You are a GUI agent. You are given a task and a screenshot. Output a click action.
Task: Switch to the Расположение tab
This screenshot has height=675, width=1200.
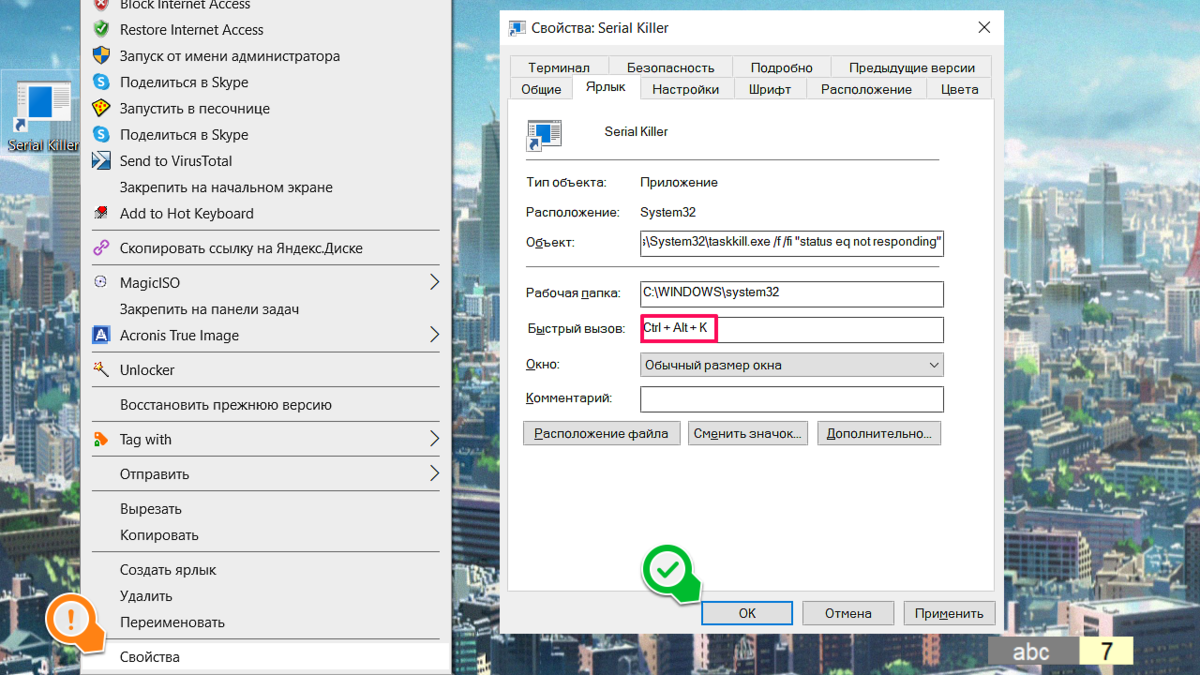tap(866, 89)
